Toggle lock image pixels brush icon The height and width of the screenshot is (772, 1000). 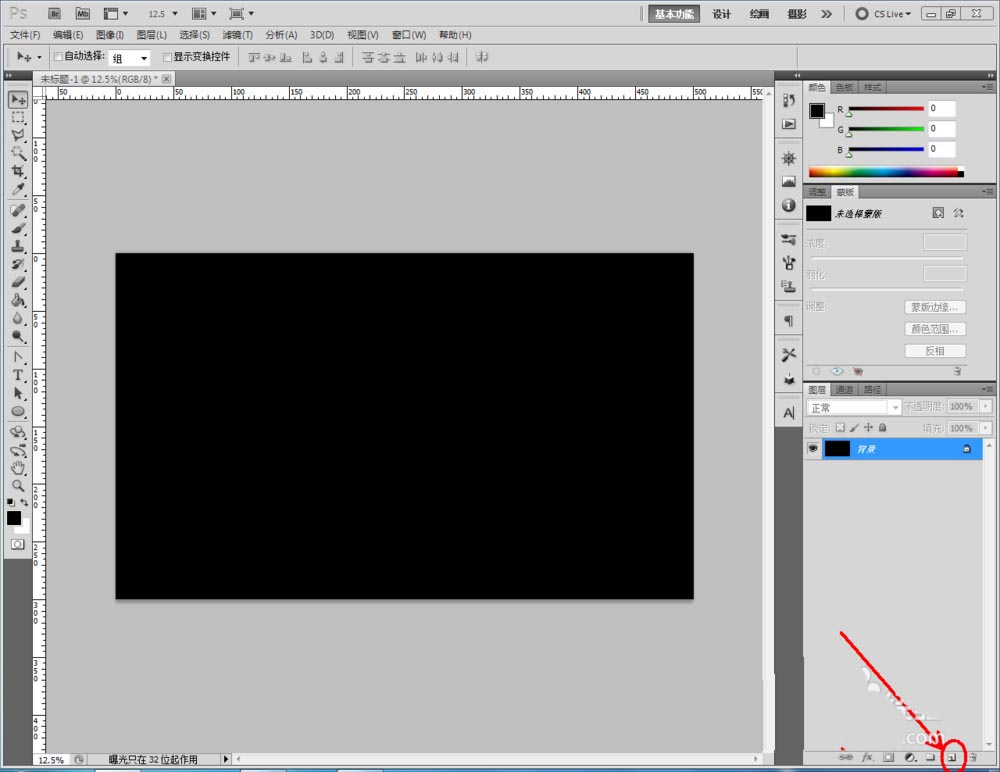854,427
